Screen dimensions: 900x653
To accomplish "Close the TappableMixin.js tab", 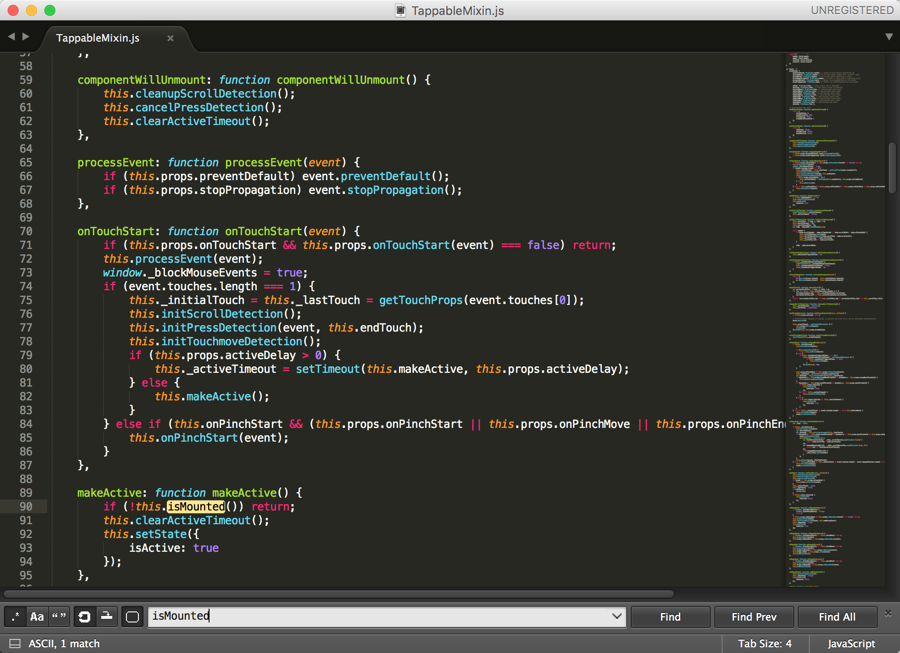I will tap(170, 38).
